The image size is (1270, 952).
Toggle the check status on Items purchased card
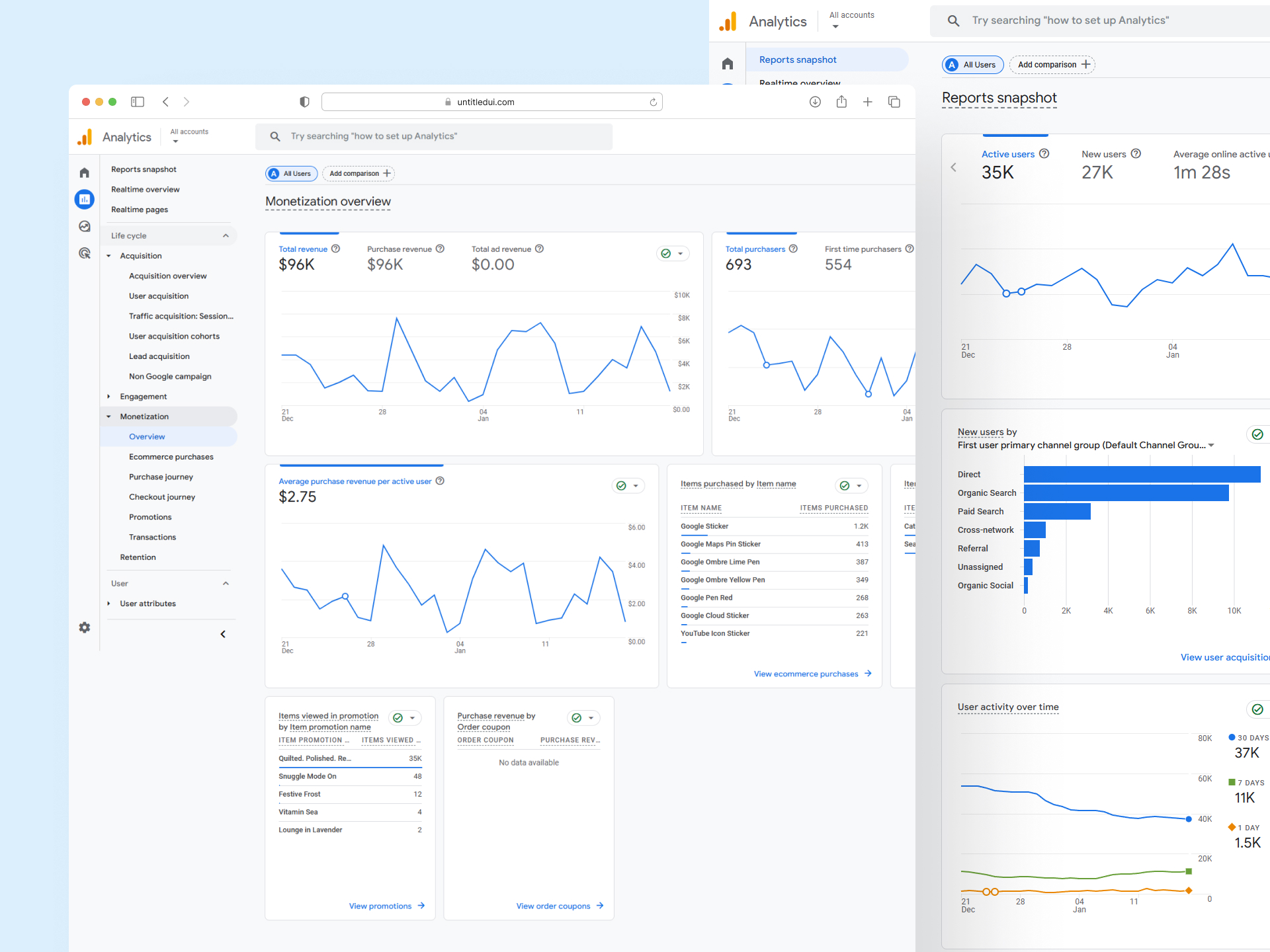845,486
